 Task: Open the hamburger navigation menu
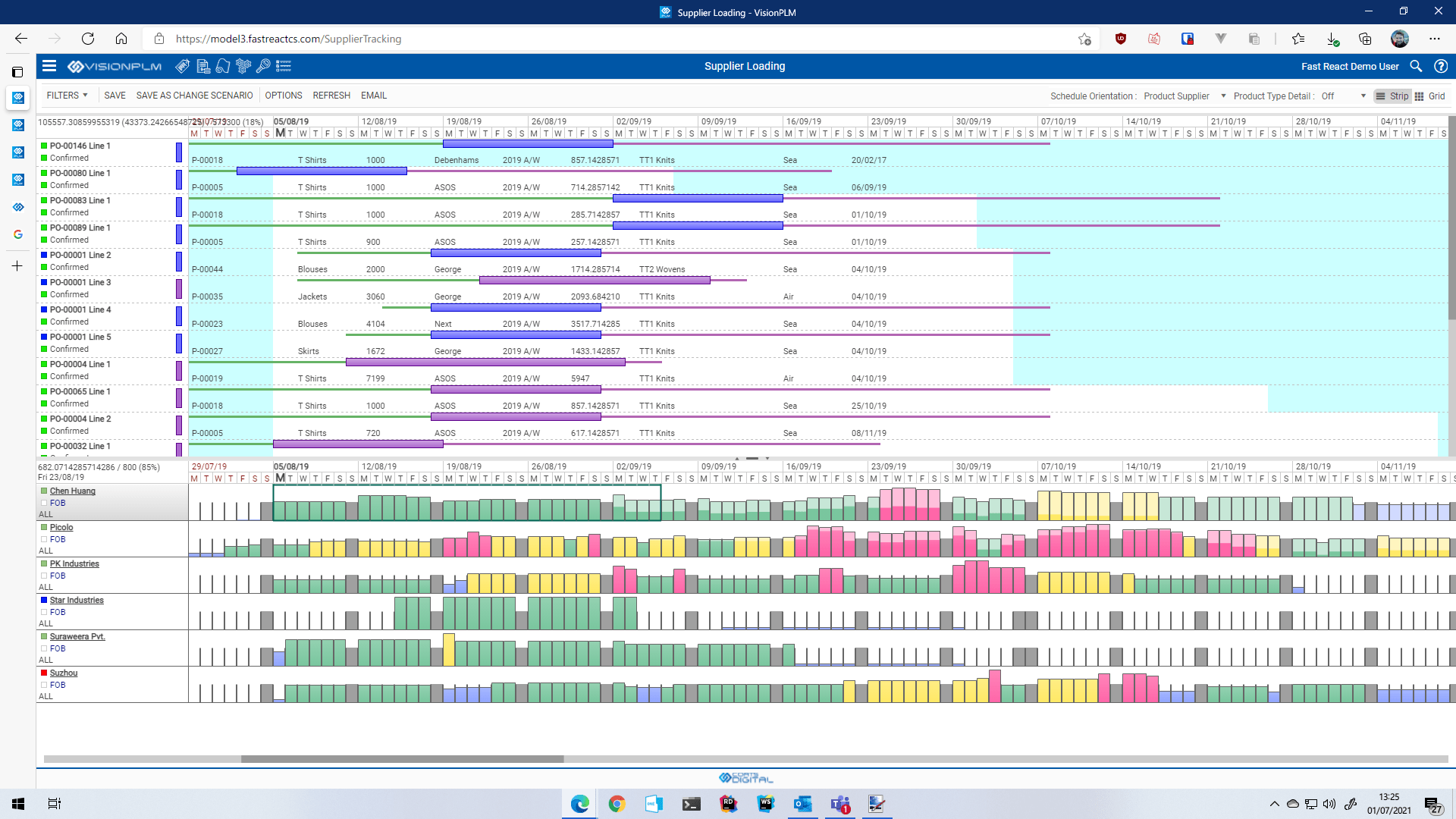(x=49, y=66)
